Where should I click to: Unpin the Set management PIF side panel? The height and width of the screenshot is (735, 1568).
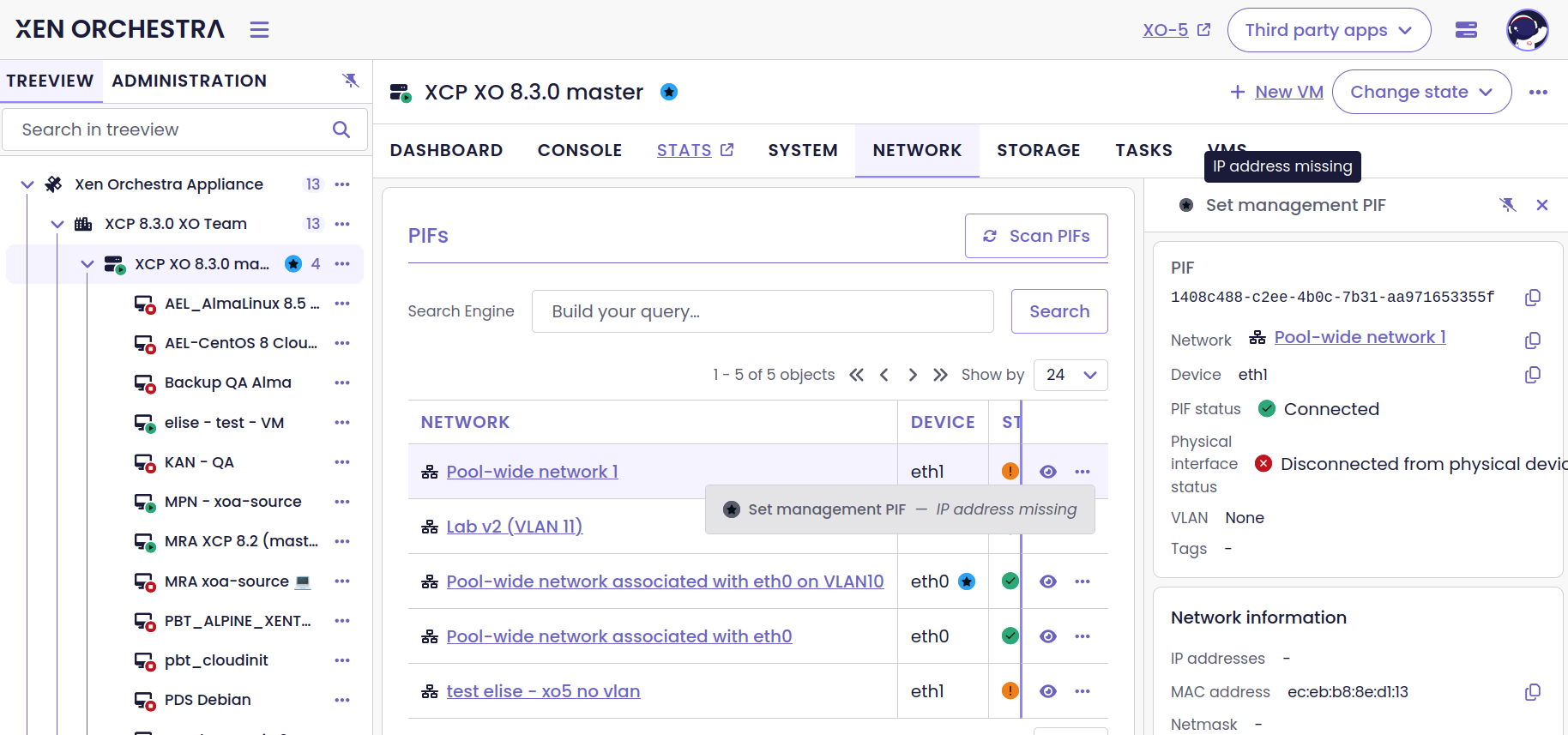[1508, 205]
